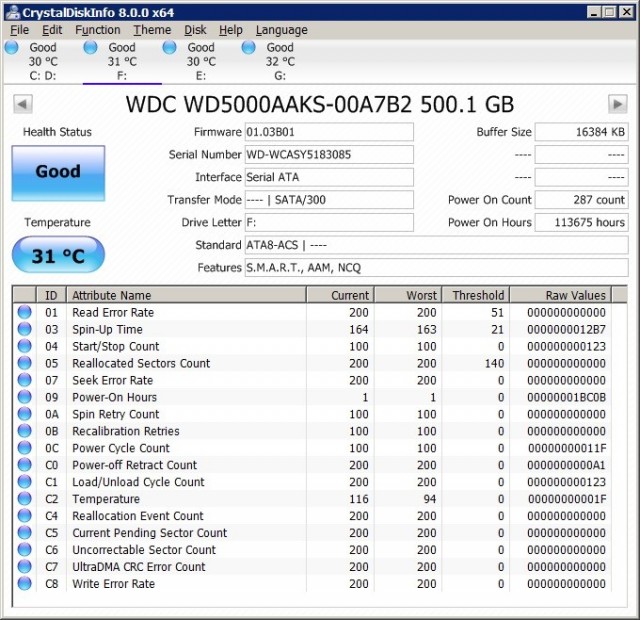640x620 pixels.
Task: Select the Write Error Rate attribute name
Action: point(113,584)
